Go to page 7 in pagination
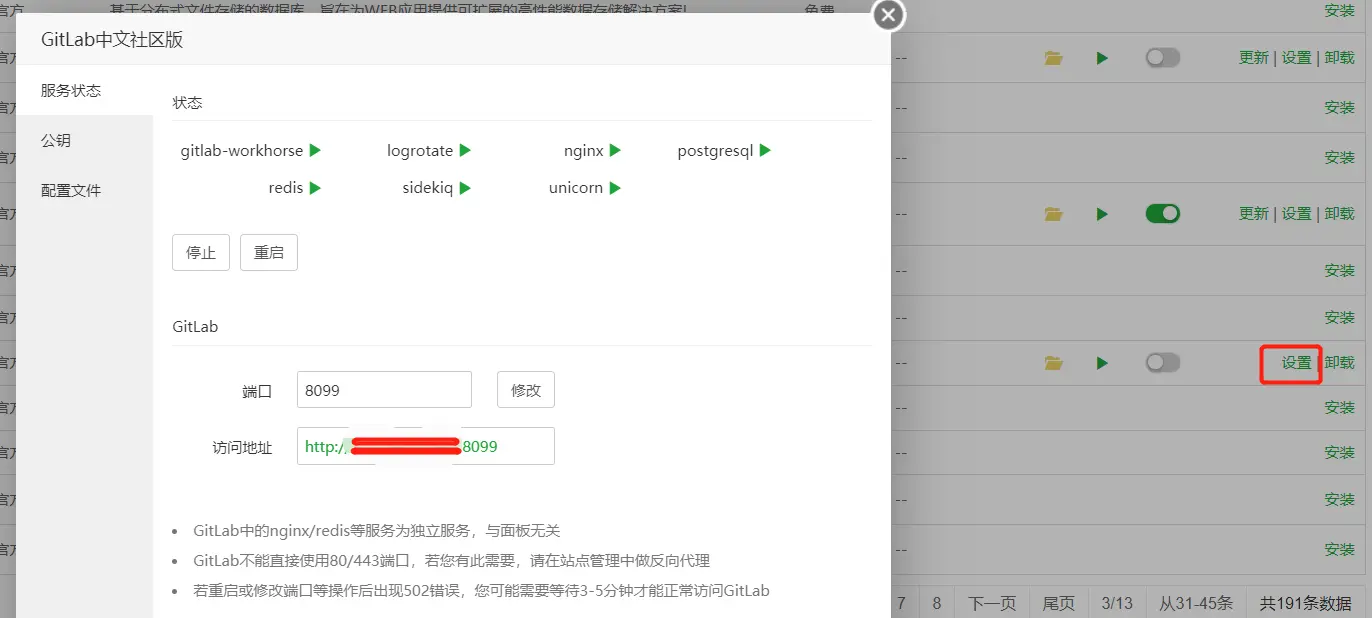The width and height of the screenshot is (1372, 618). coord(901,603)
